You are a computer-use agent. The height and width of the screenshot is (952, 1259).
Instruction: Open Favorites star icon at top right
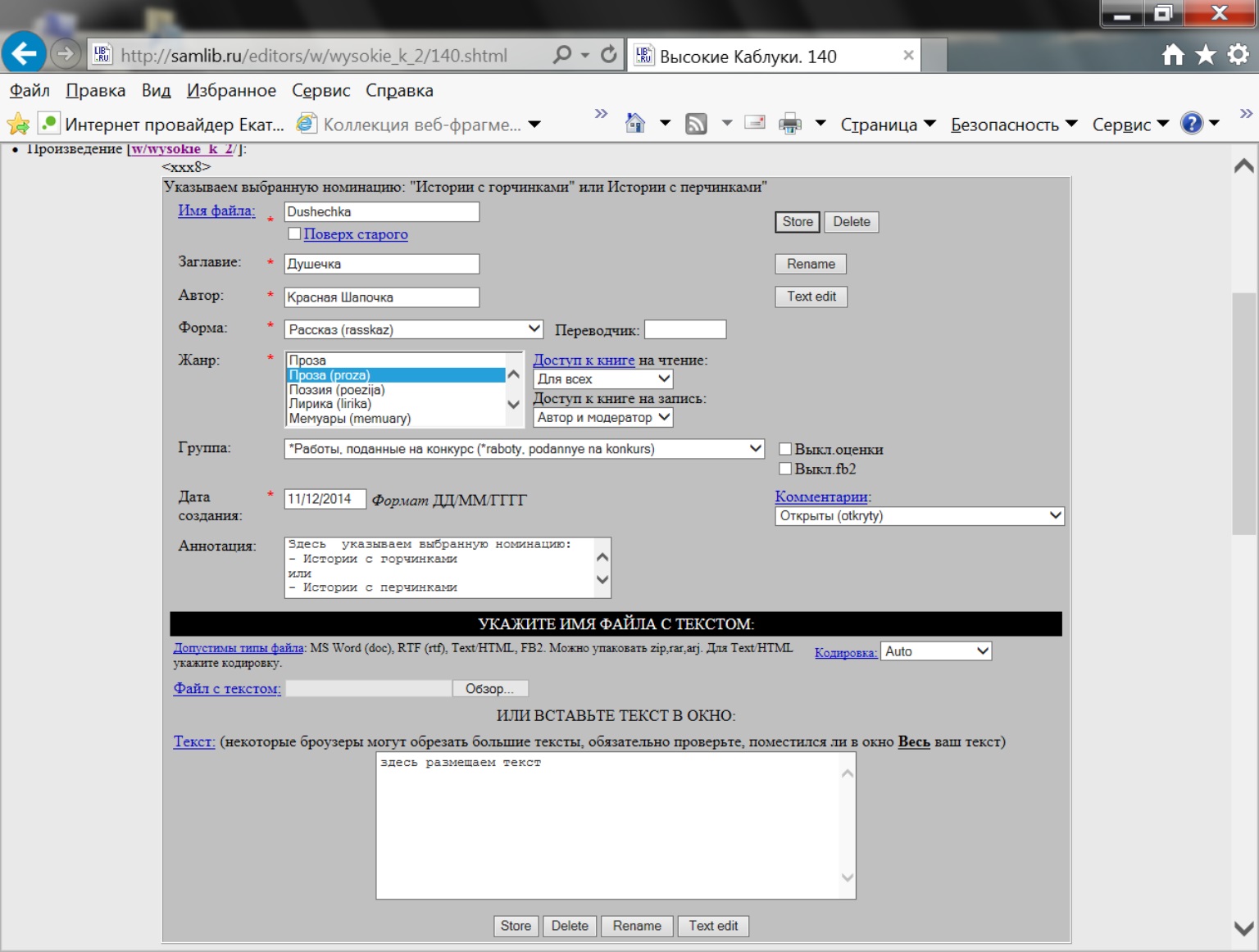[x=1206, y=55]
